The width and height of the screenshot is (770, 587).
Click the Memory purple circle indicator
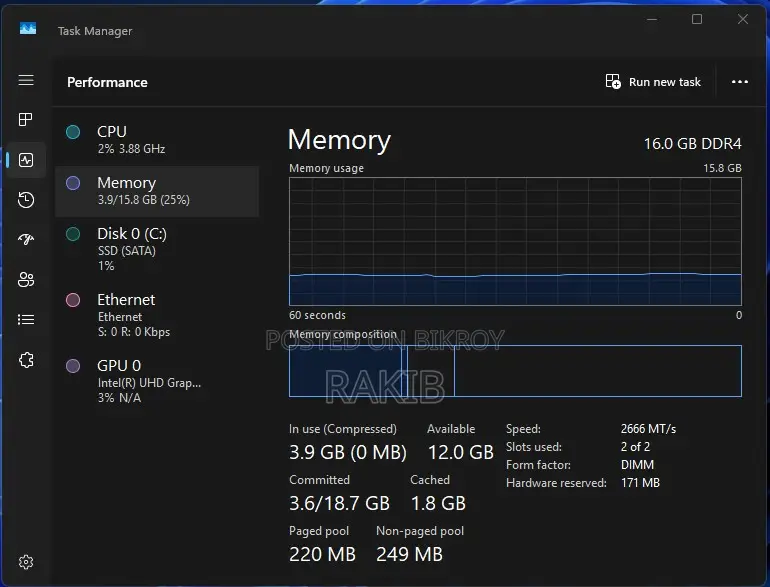point(73,183)
